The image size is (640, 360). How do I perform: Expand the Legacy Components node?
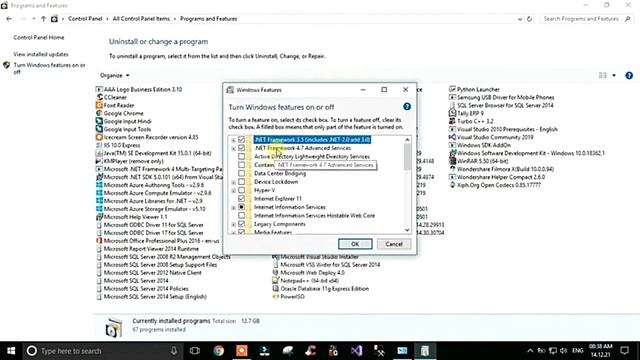pos(233,224)
